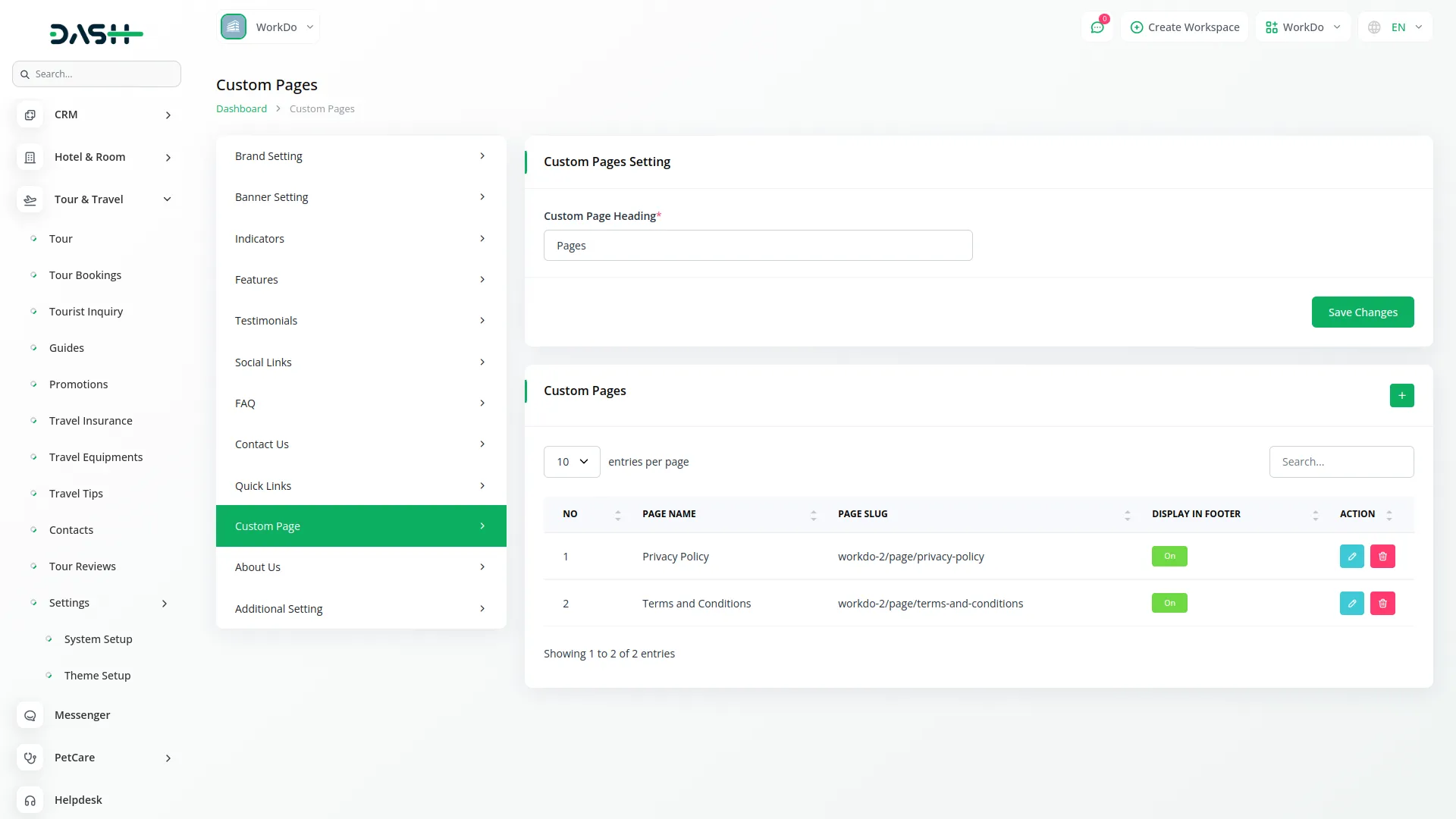Screen dimensions: 1456x819
Task: Open Social Links section
Action: tap(361, 362)
